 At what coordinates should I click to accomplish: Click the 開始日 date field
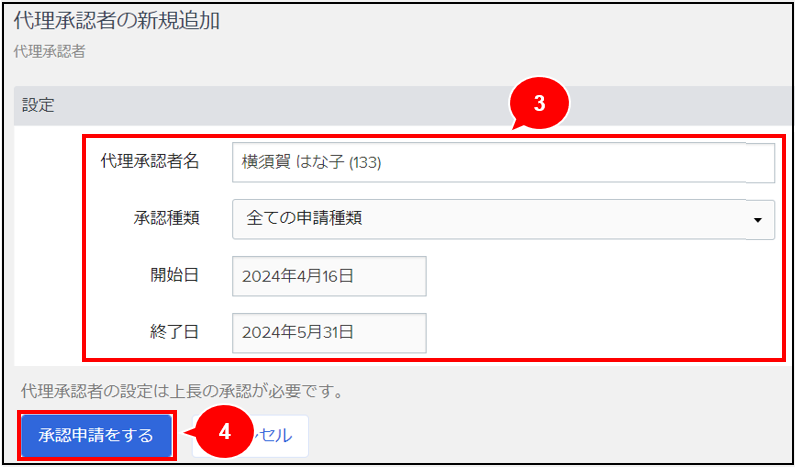[329, 276]
